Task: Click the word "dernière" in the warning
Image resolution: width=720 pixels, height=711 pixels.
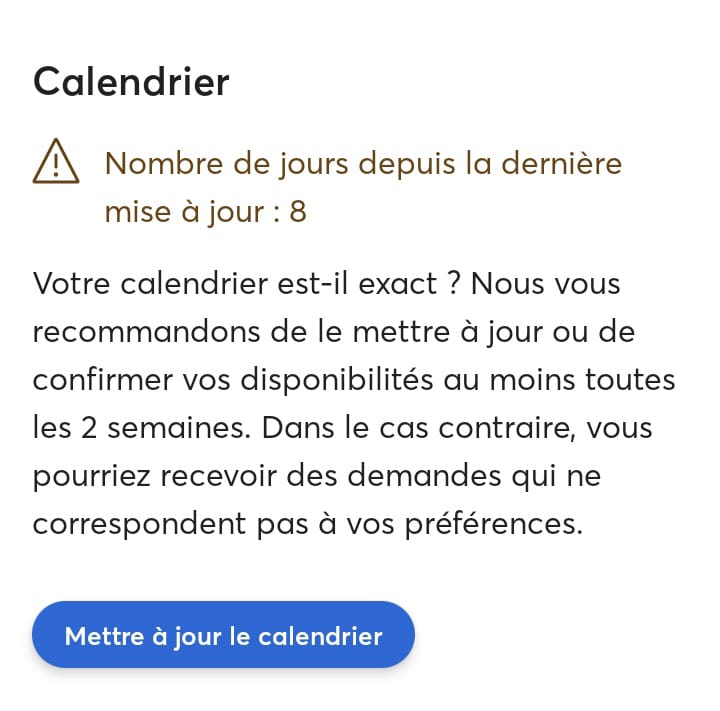Action: 562,164
